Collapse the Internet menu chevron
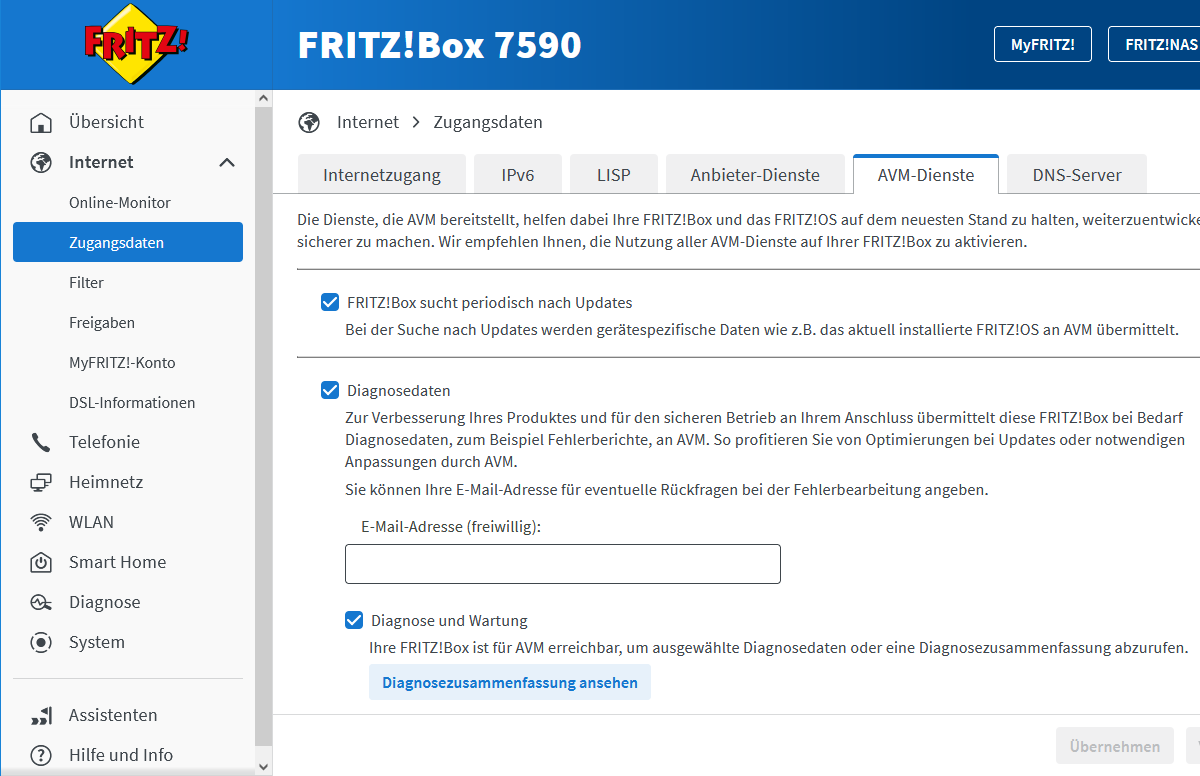 pyautogui.click(x=227, y=163)
